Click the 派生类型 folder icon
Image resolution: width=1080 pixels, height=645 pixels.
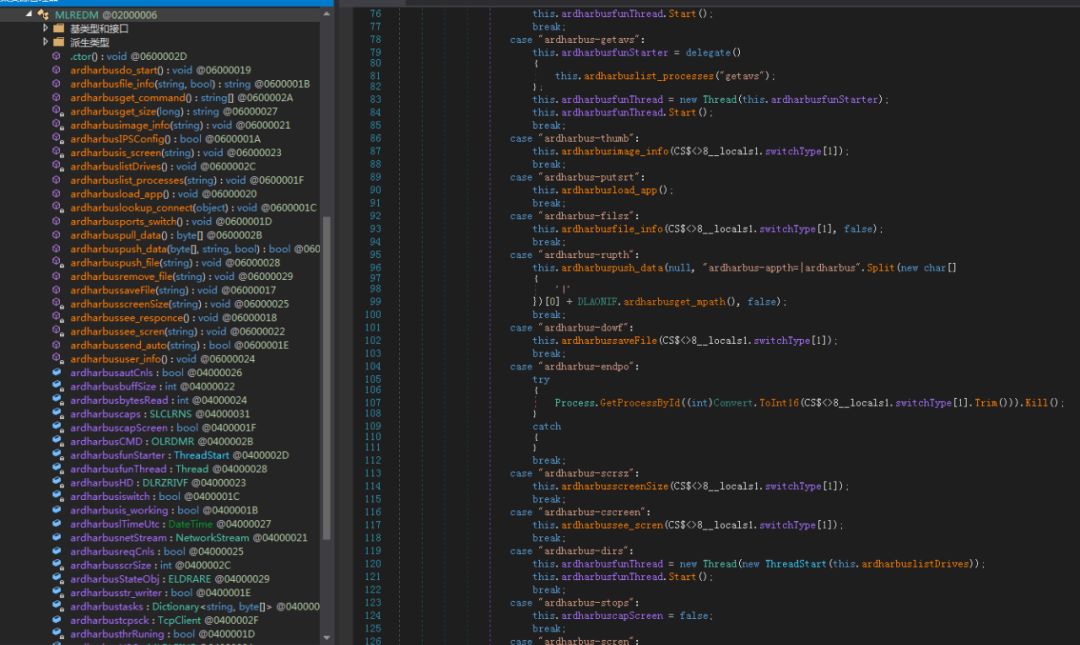click(59, 43)
